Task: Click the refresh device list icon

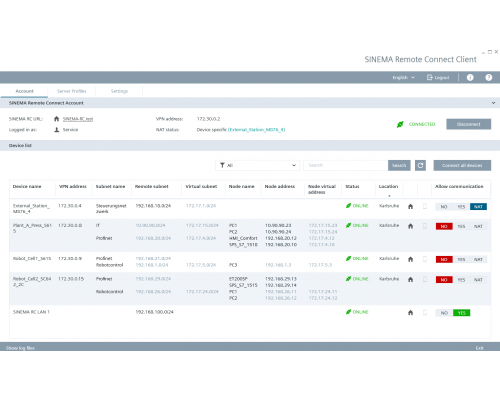Action: pos(420,165)
